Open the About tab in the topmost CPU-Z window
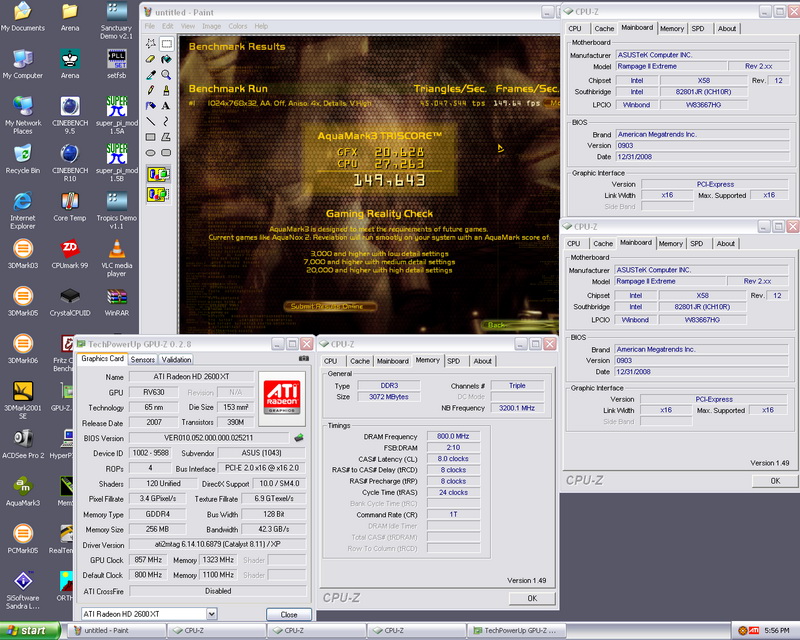Image resolution: width=800 pixels, height=640 pixels. point(727,29)
